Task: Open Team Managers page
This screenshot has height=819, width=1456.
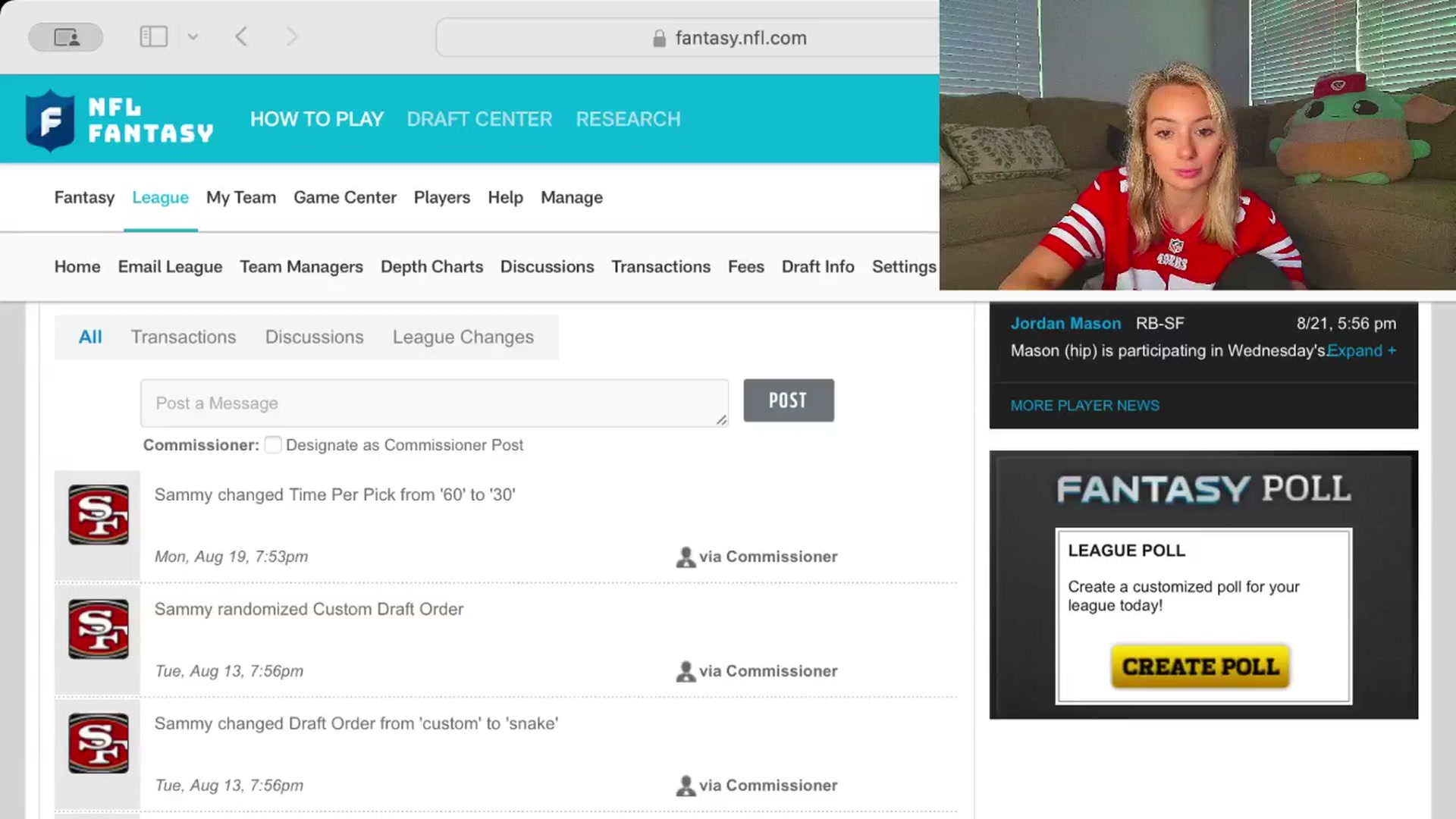Action: point(301,267)
